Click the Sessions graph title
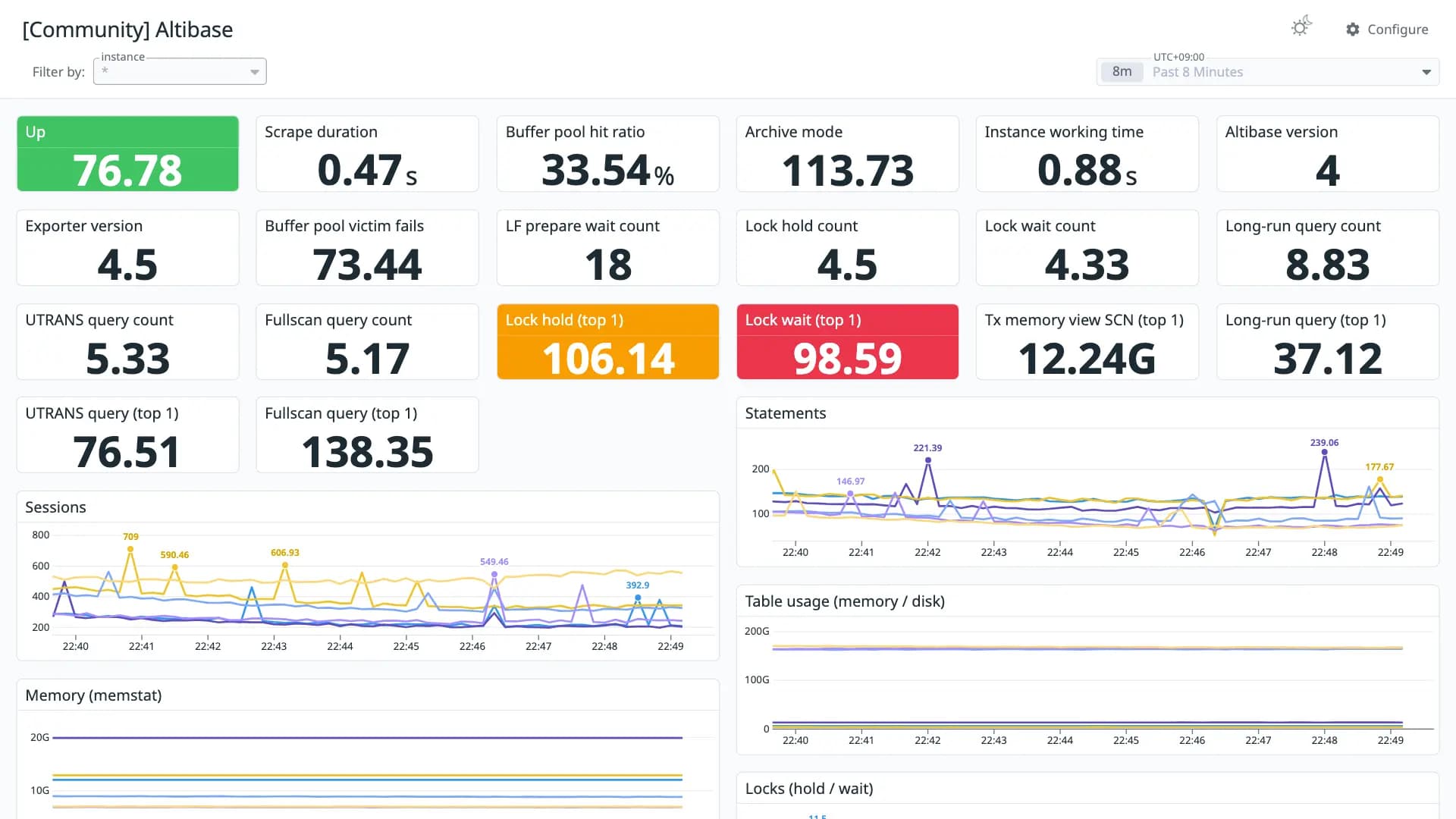 click(x=55, y=507)
